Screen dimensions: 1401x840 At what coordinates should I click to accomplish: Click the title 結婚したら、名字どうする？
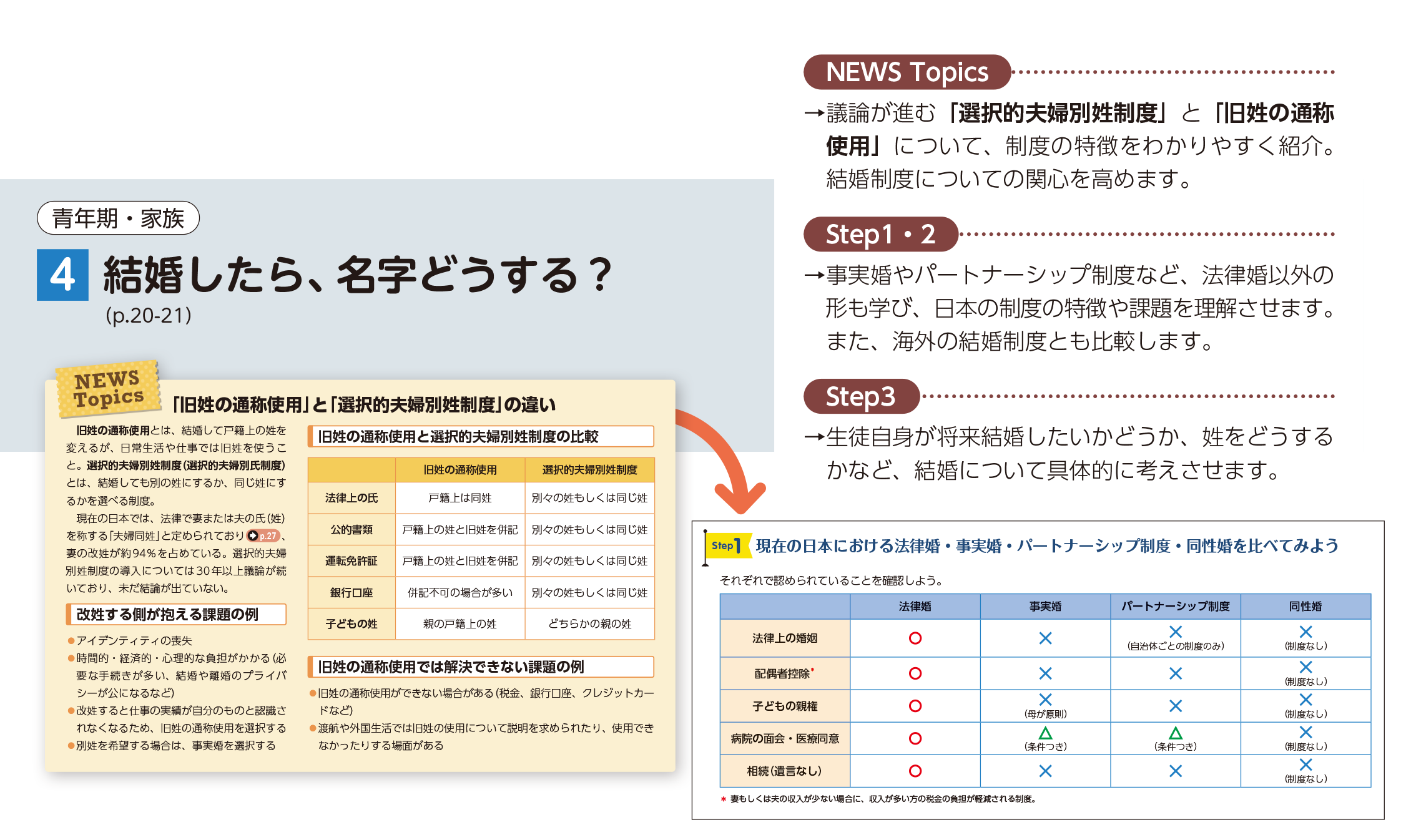(x=358, y=275)
